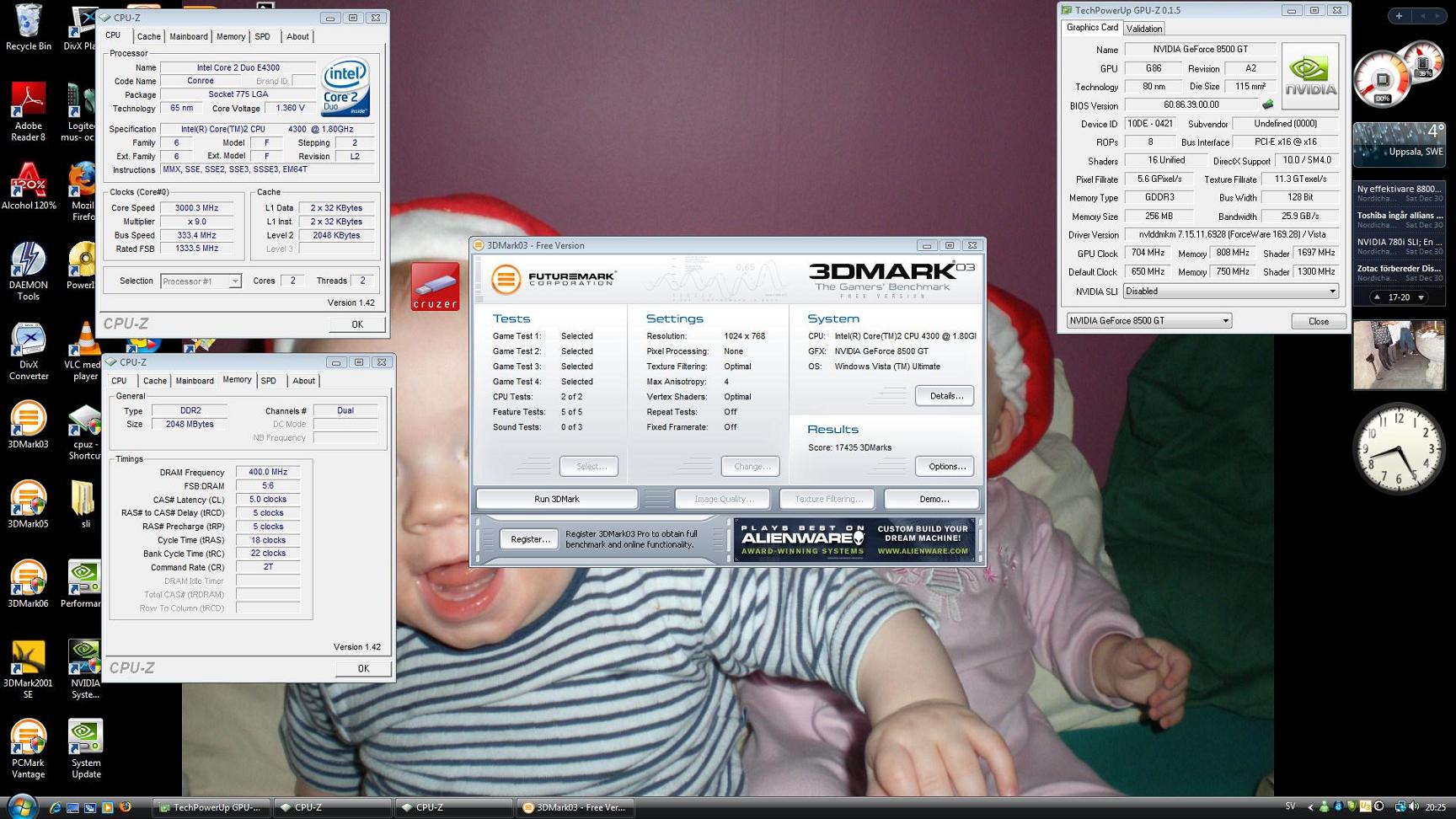Launch 3DMark03 desktop shortcut
Viewport: 1456px width, 819px height.
28,425
